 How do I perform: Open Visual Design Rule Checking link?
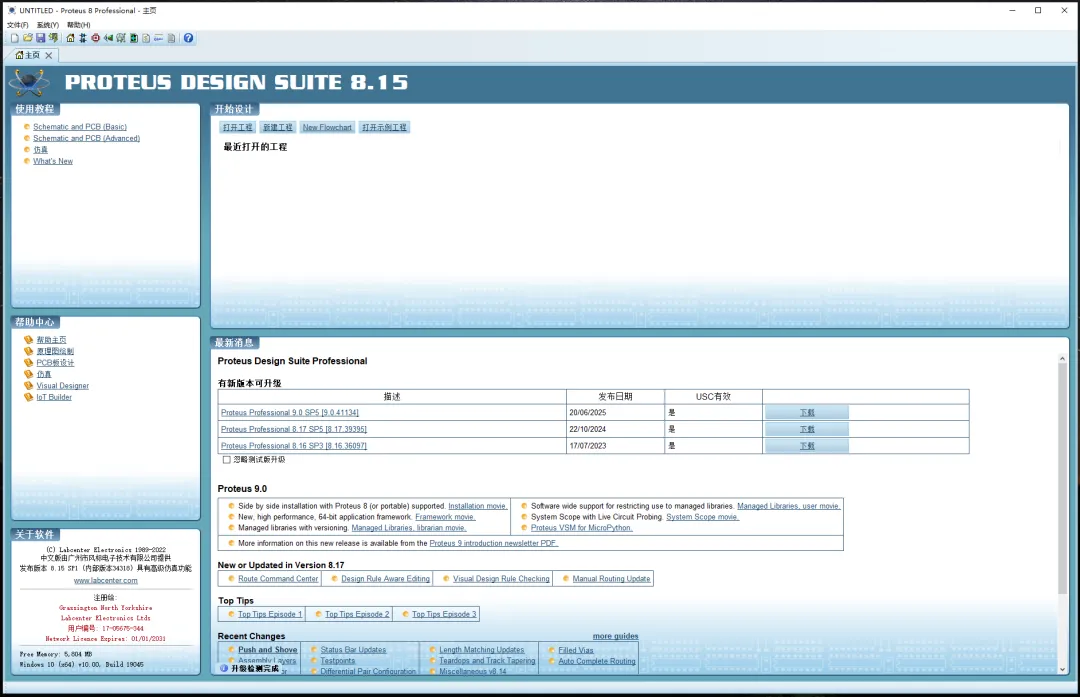(501, 579)
